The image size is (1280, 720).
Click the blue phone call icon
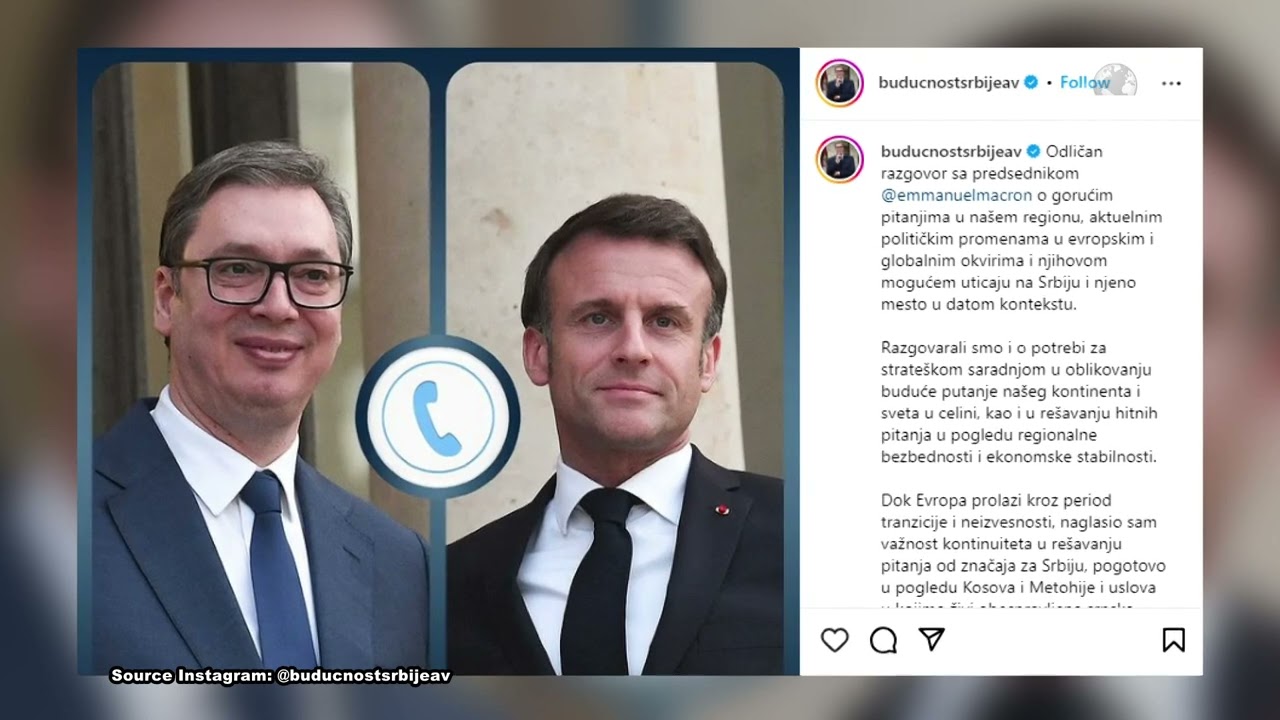coord(437,417)
